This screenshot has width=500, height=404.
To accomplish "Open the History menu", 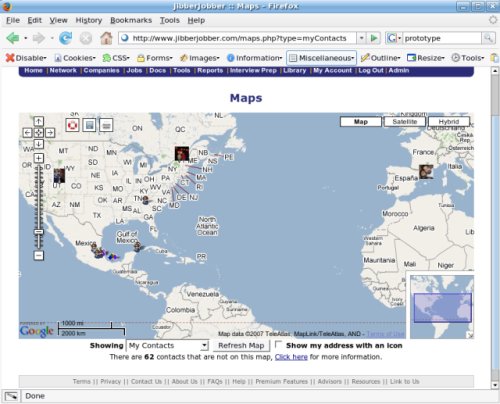I will (x=89, y=20).
